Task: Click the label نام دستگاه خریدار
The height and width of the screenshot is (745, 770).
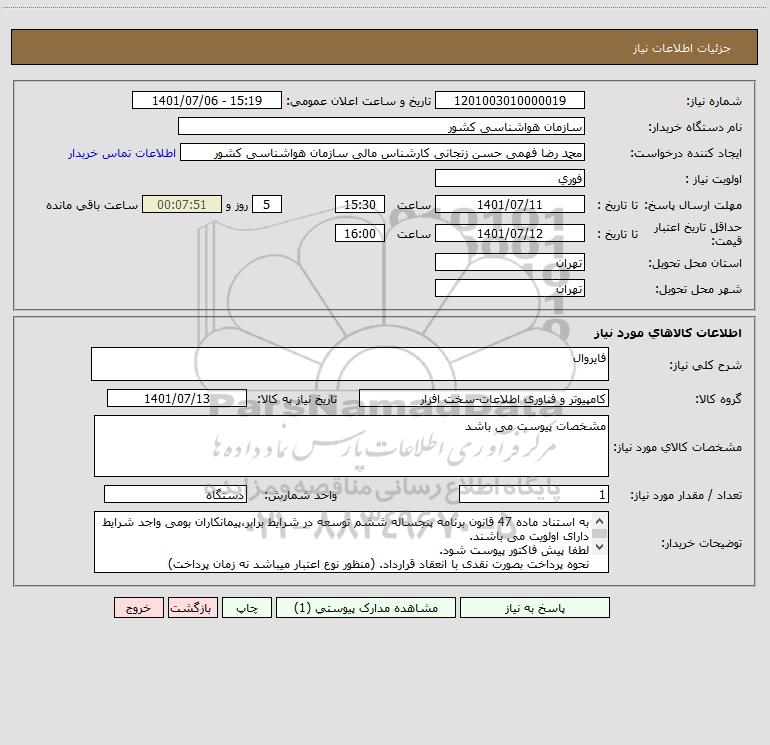Action: click(695, 127)
